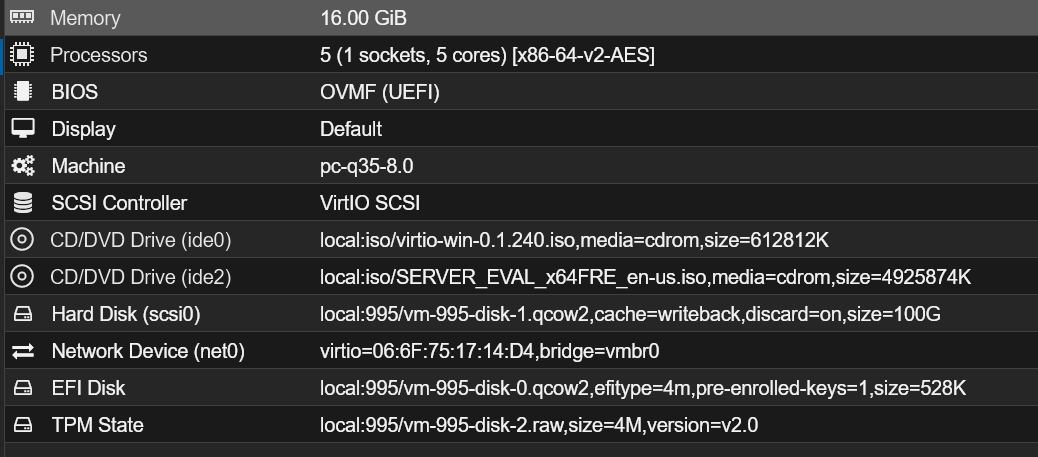Highlight the vm-995-disk-1.qcow2 hard disk entry
The width and height of the screenshot is (1038, 457).
[630, 314]
